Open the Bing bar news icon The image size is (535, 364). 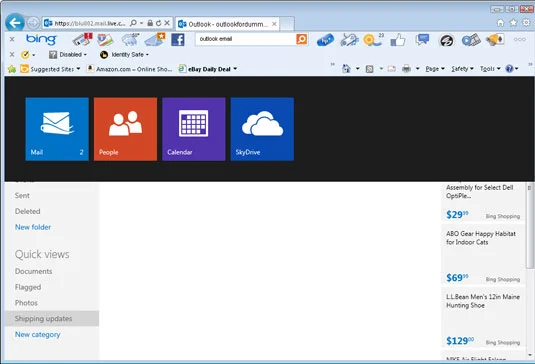click(83, 39)
